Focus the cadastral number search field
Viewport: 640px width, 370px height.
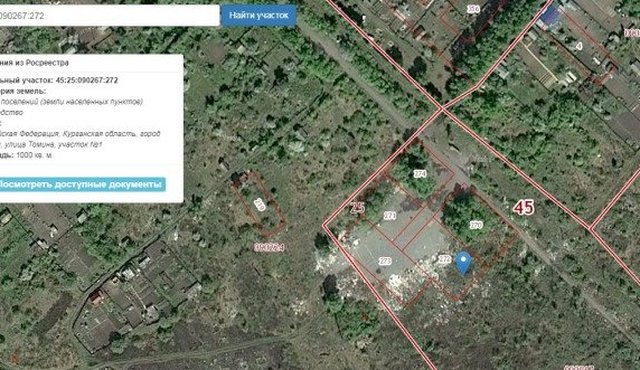click(109, 16)
